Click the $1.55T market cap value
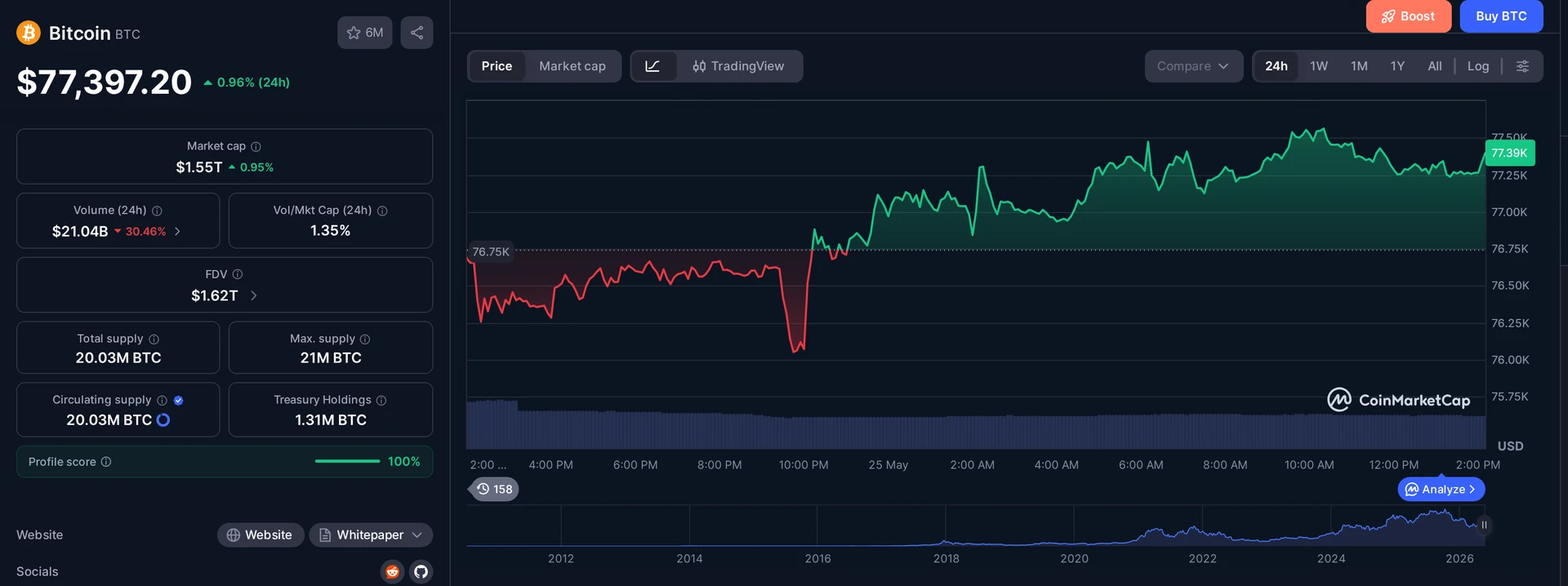 199,167
